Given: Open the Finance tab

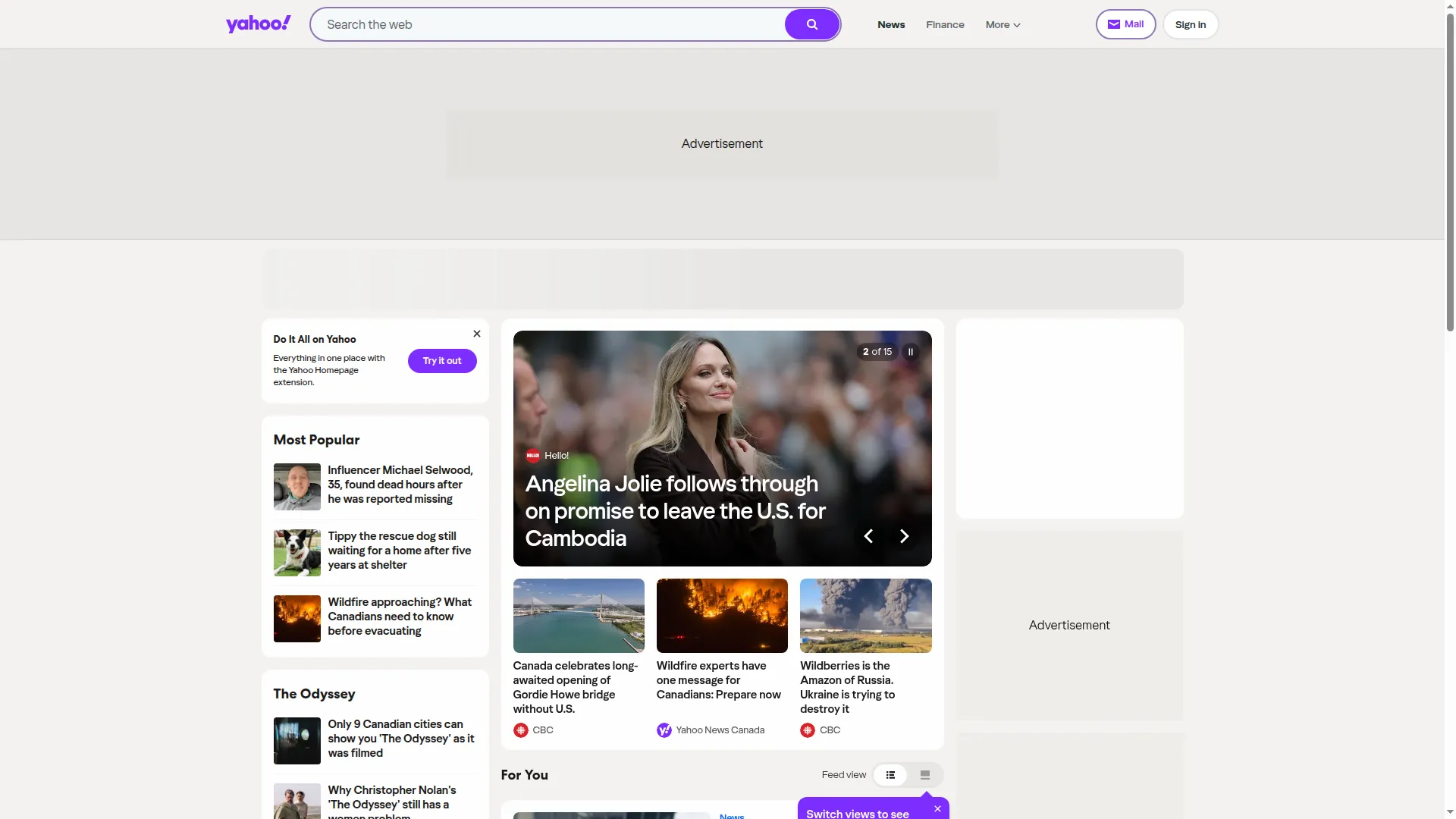Looking at the screenshot, I should 945,24.
